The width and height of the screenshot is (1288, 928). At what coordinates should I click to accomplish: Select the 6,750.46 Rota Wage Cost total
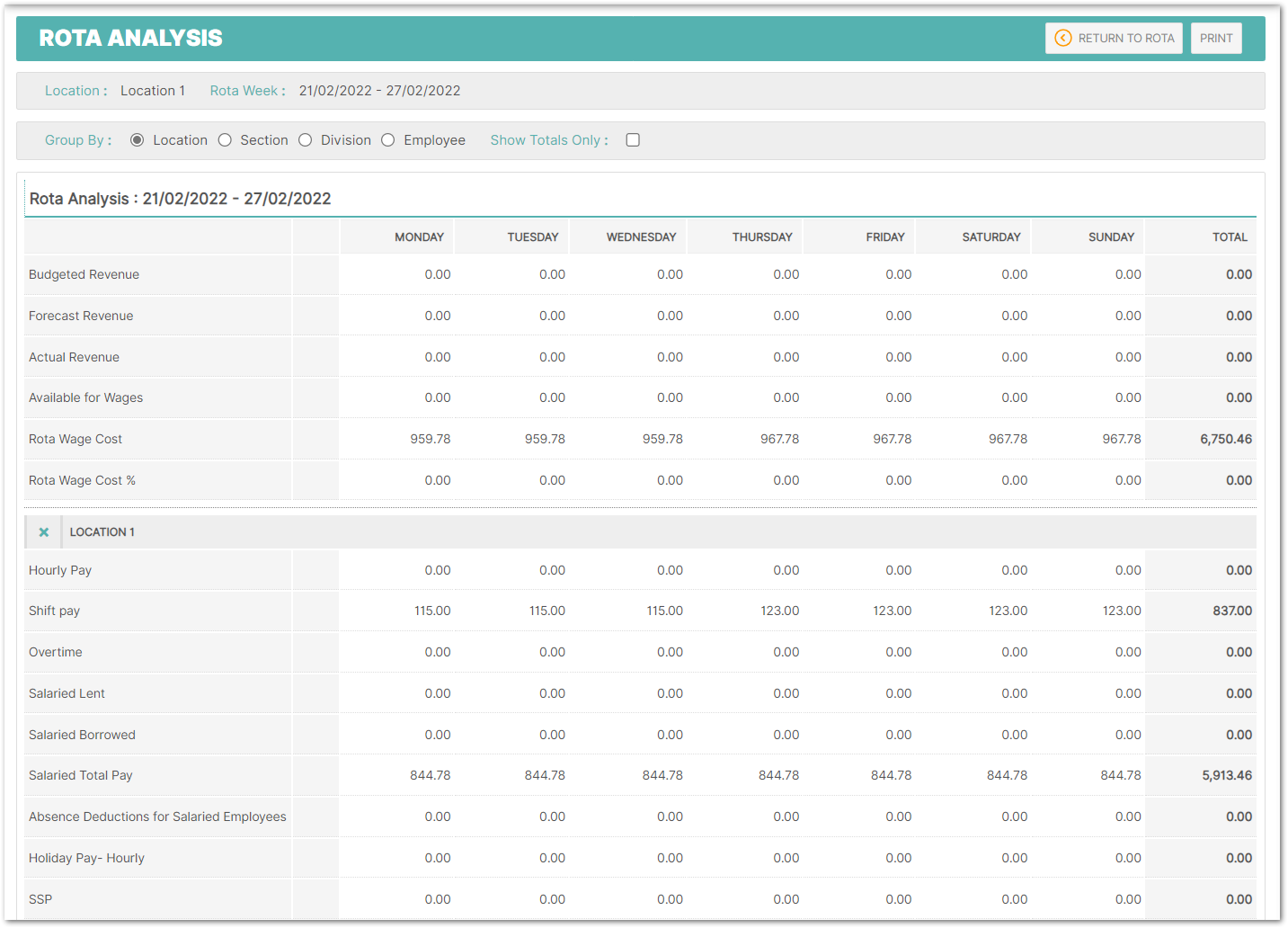(1225, 440)
